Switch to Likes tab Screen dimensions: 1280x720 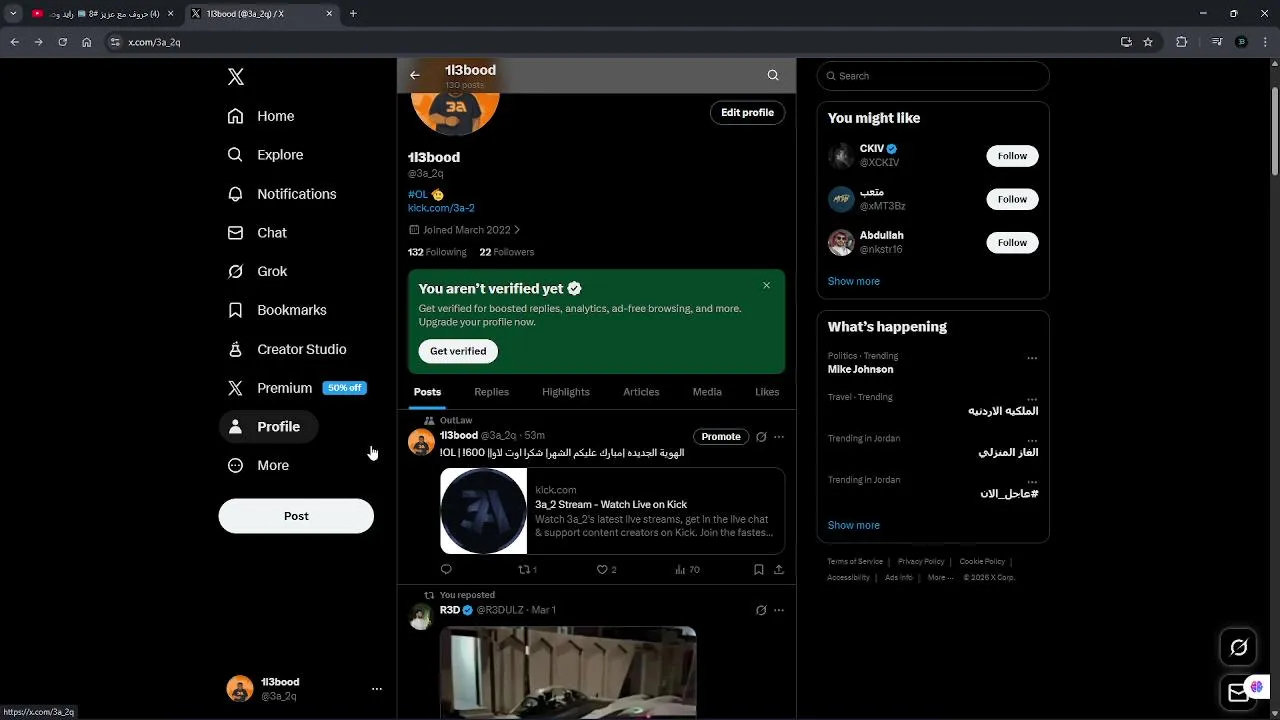(x=767, y=392)
